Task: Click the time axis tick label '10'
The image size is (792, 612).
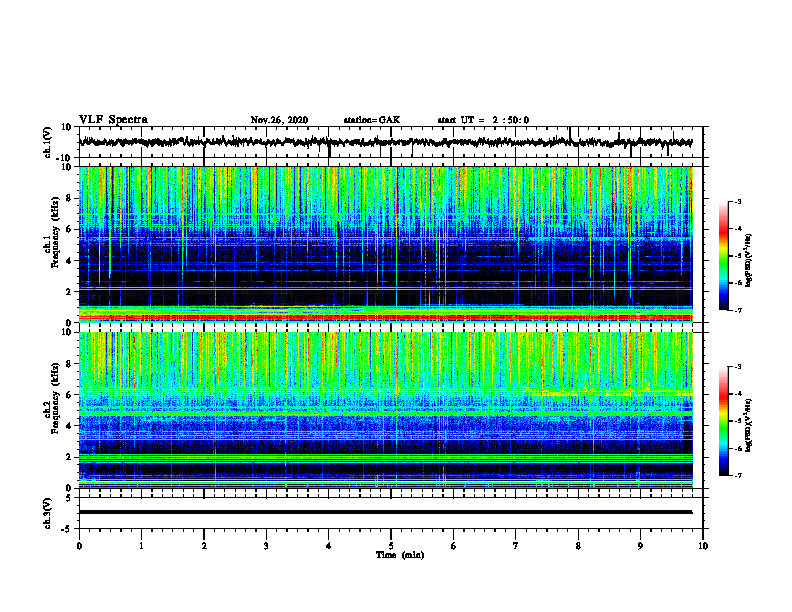Action: click(703, 546)
